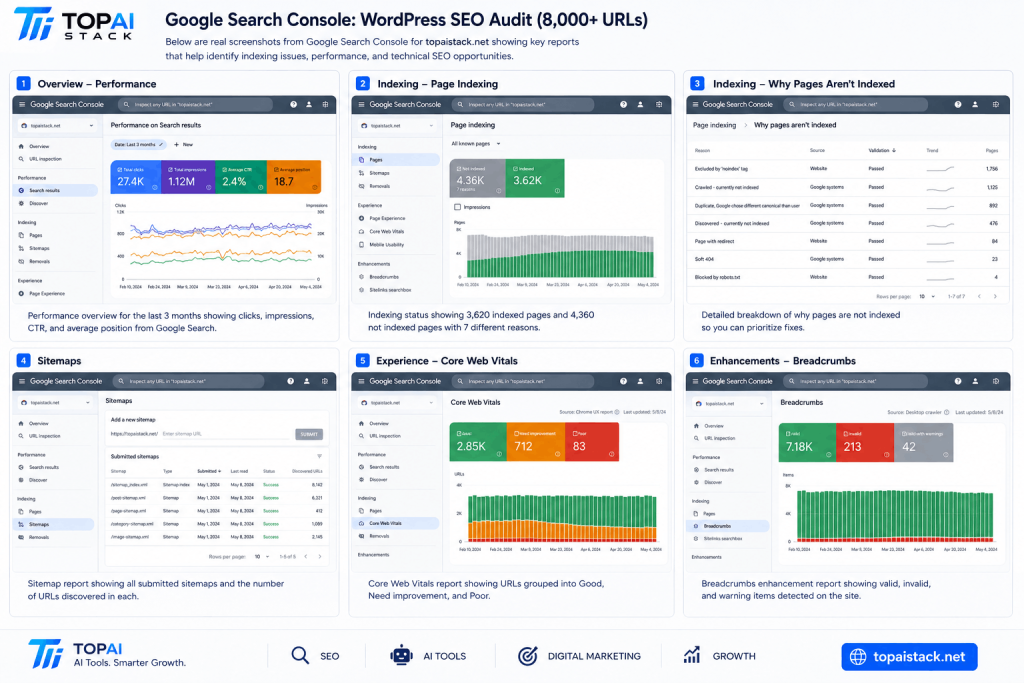Click 'Soft 404' reason row

846,259
